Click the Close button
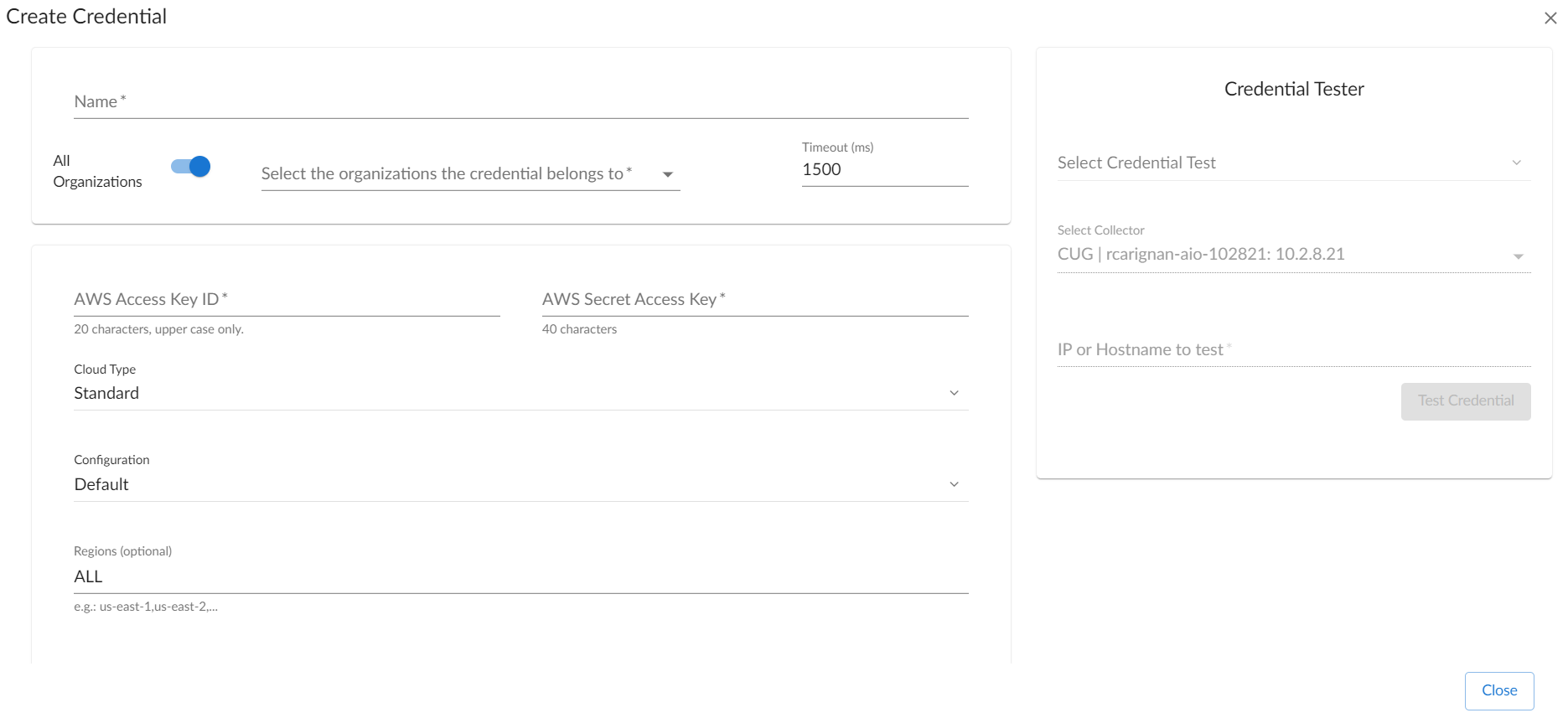This screenshot has height=718, width=1568. (1498, 691)
